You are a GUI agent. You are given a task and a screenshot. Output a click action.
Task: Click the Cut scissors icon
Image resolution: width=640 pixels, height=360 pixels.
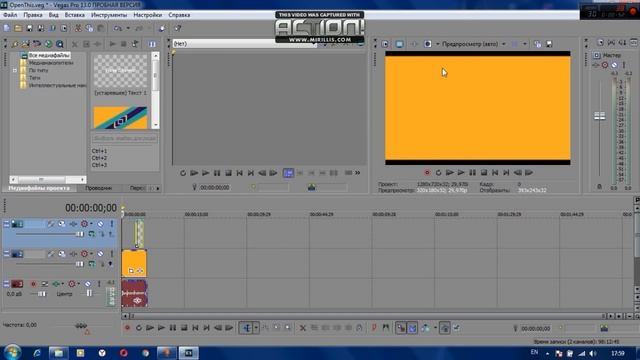[78, 28]
